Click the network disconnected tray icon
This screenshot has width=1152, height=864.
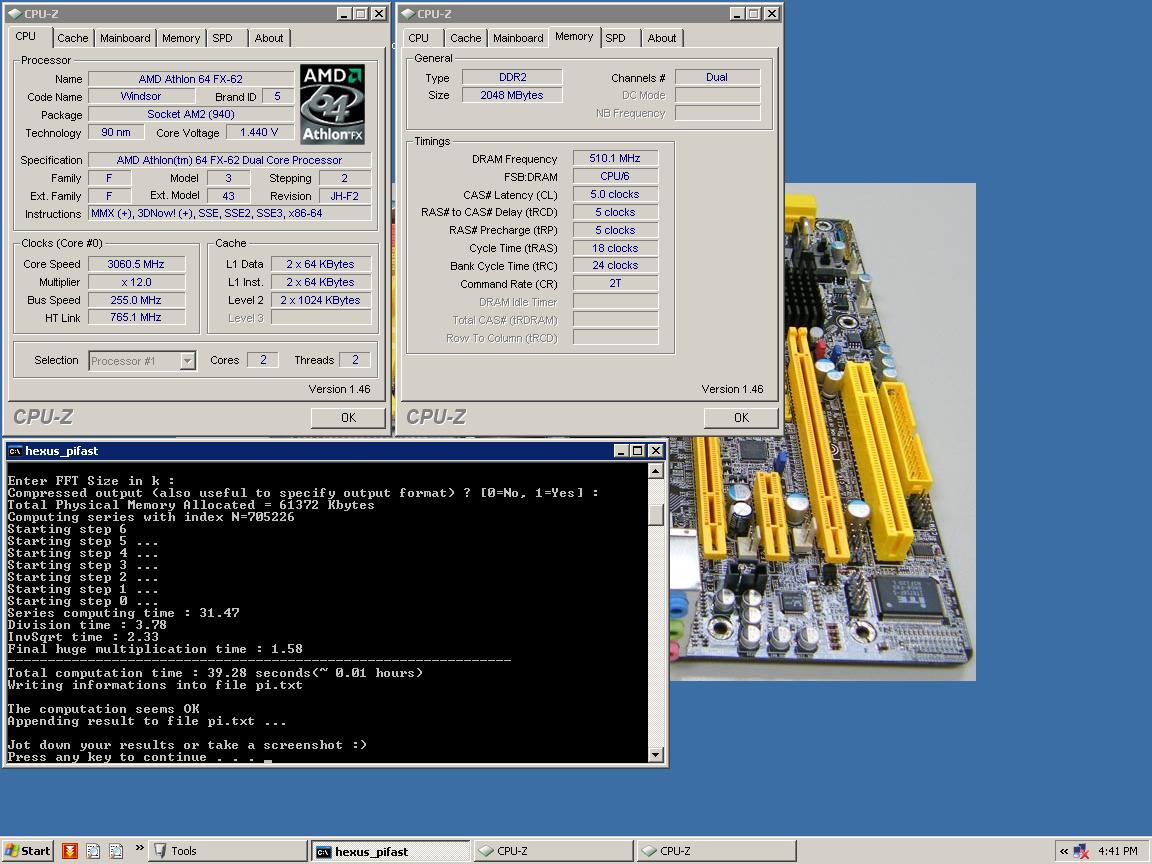(1081, 852)
